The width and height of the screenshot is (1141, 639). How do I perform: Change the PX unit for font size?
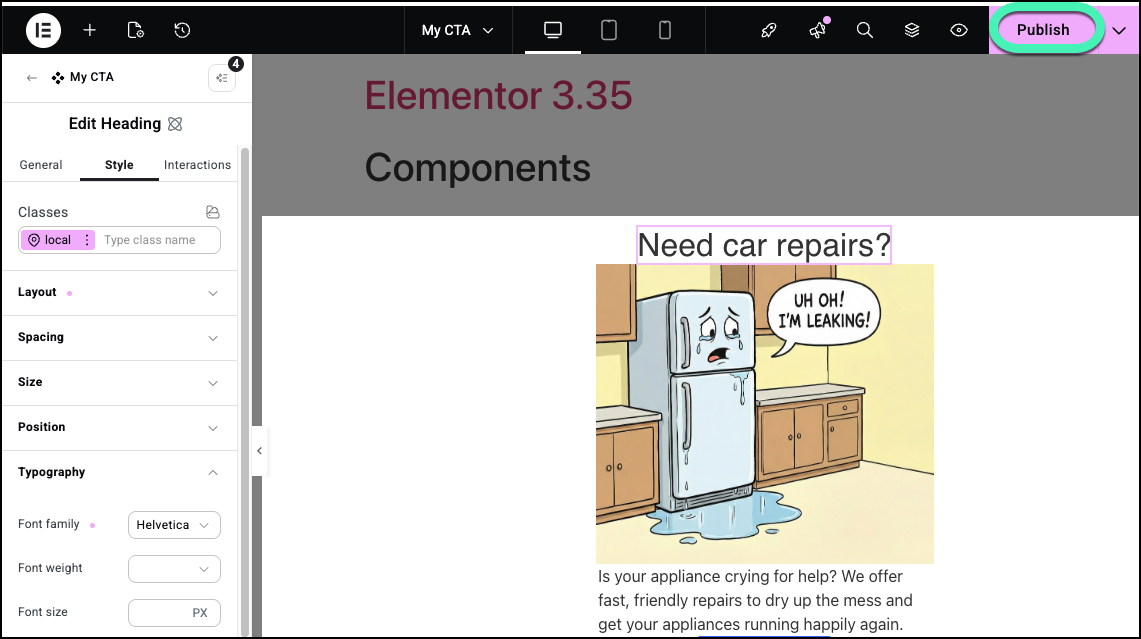pyautogui.click(x=200, y=613)
